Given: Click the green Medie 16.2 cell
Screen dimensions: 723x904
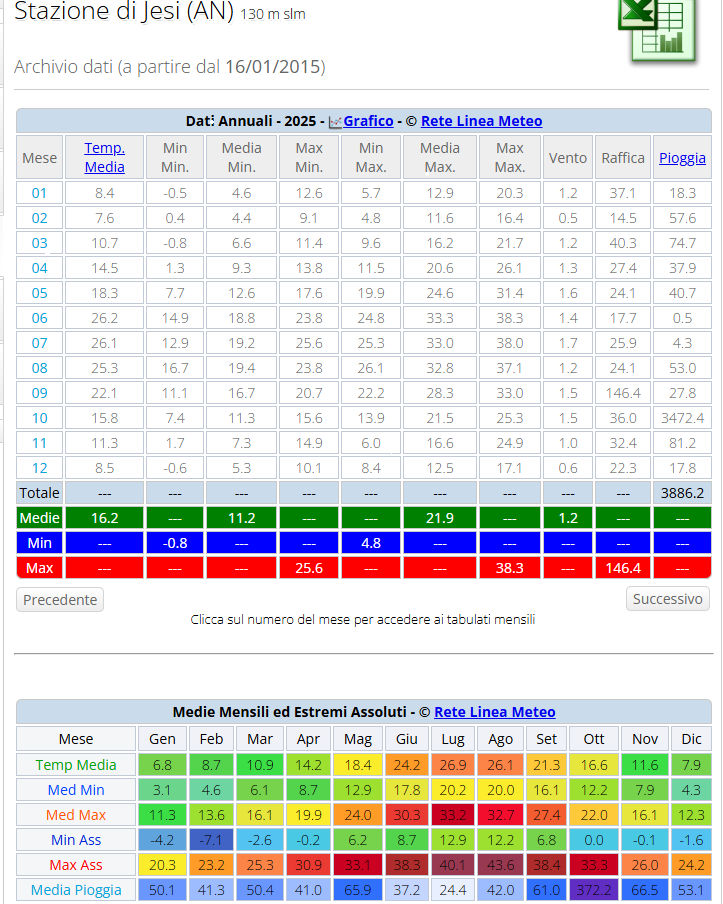Looking at the screenshot, I should tap(105, 518).
